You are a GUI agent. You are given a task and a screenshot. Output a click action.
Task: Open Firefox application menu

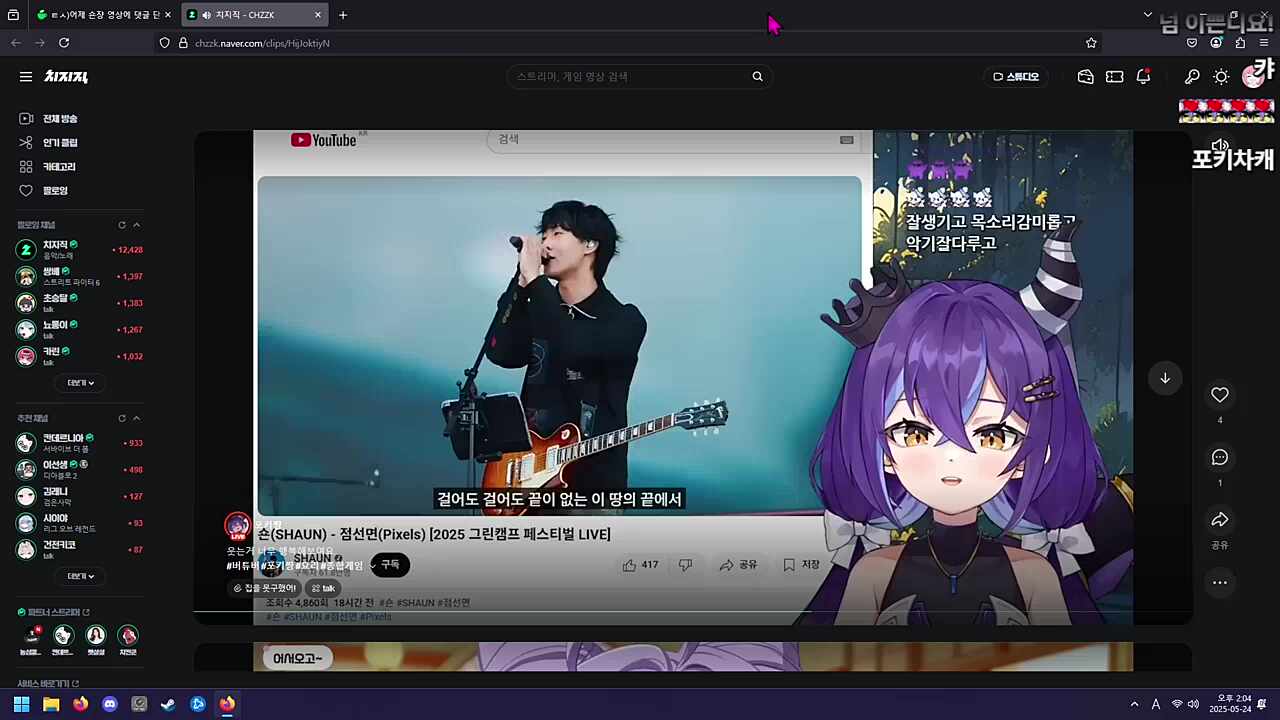point(1264,43)
